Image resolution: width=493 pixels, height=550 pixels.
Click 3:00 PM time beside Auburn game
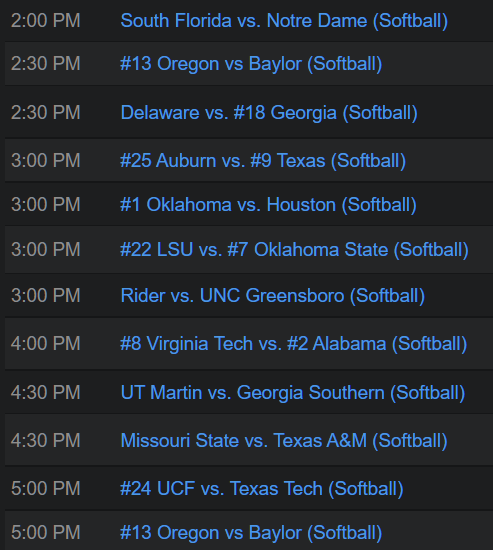(46, 161)
